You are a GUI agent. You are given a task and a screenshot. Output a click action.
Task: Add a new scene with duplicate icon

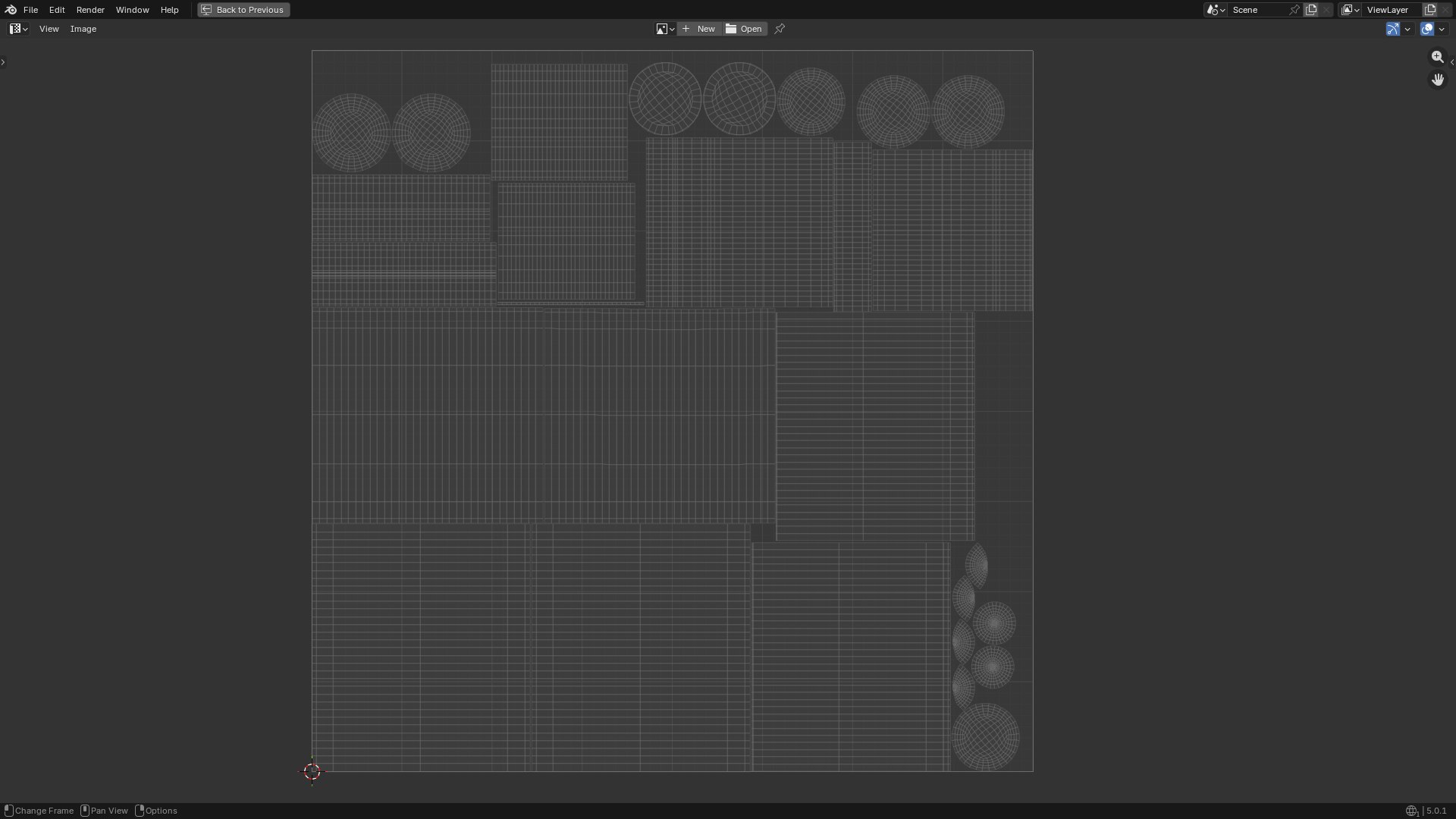point(1311,10)
